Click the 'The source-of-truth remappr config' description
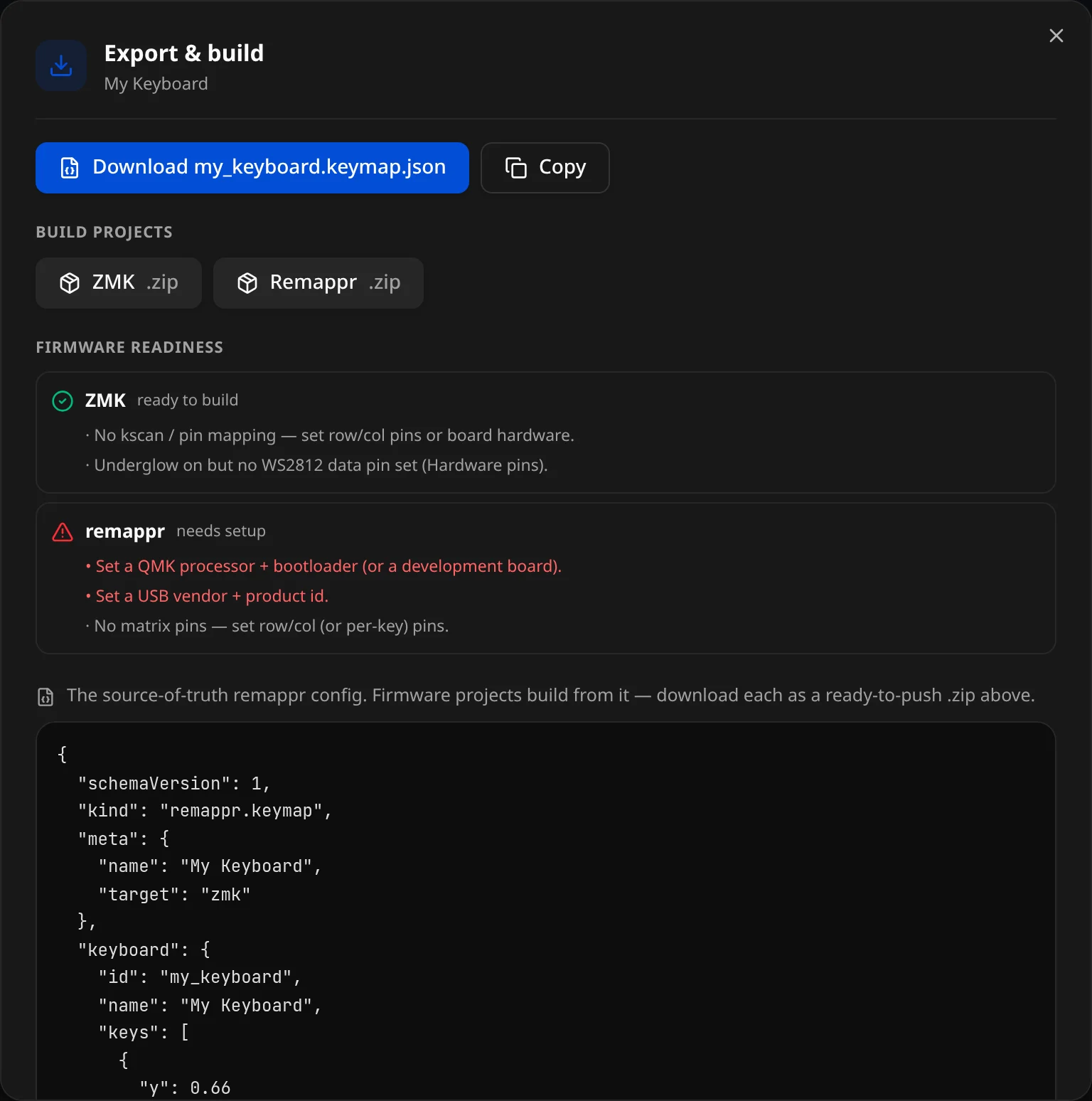Screen dimensions: 1092x1101 click(551, 696)
